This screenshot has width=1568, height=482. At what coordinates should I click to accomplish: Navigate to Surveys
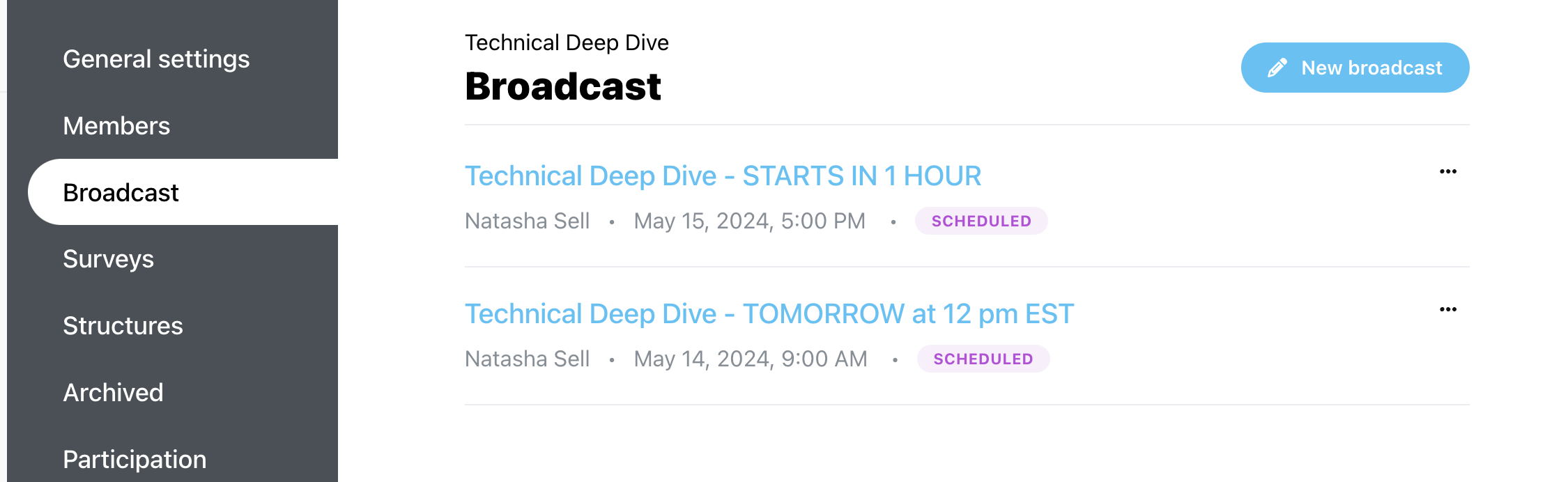108,259
